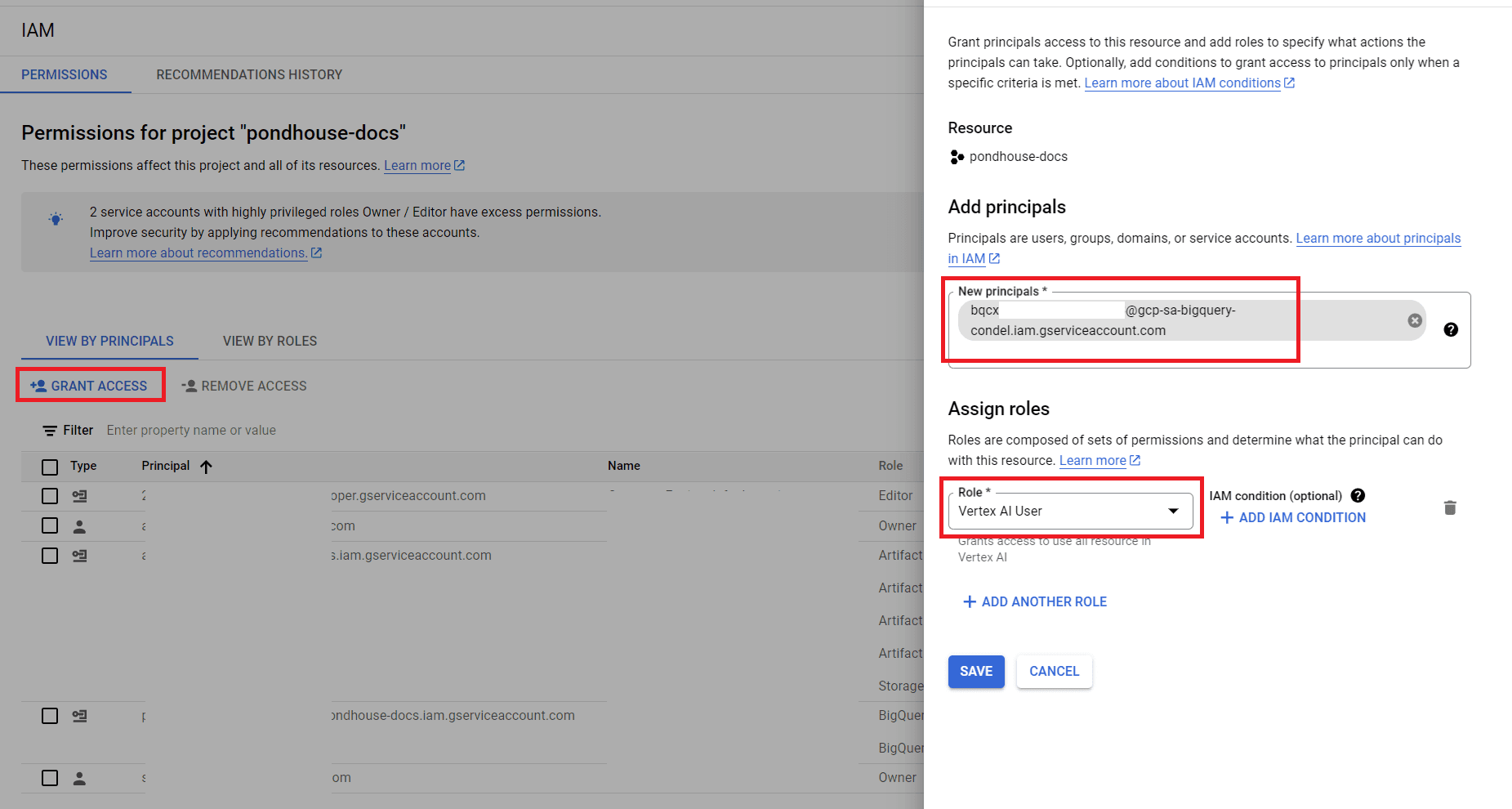Click the SAVE button
Viewport: 1512px width, 809px height.
point(975,671)
